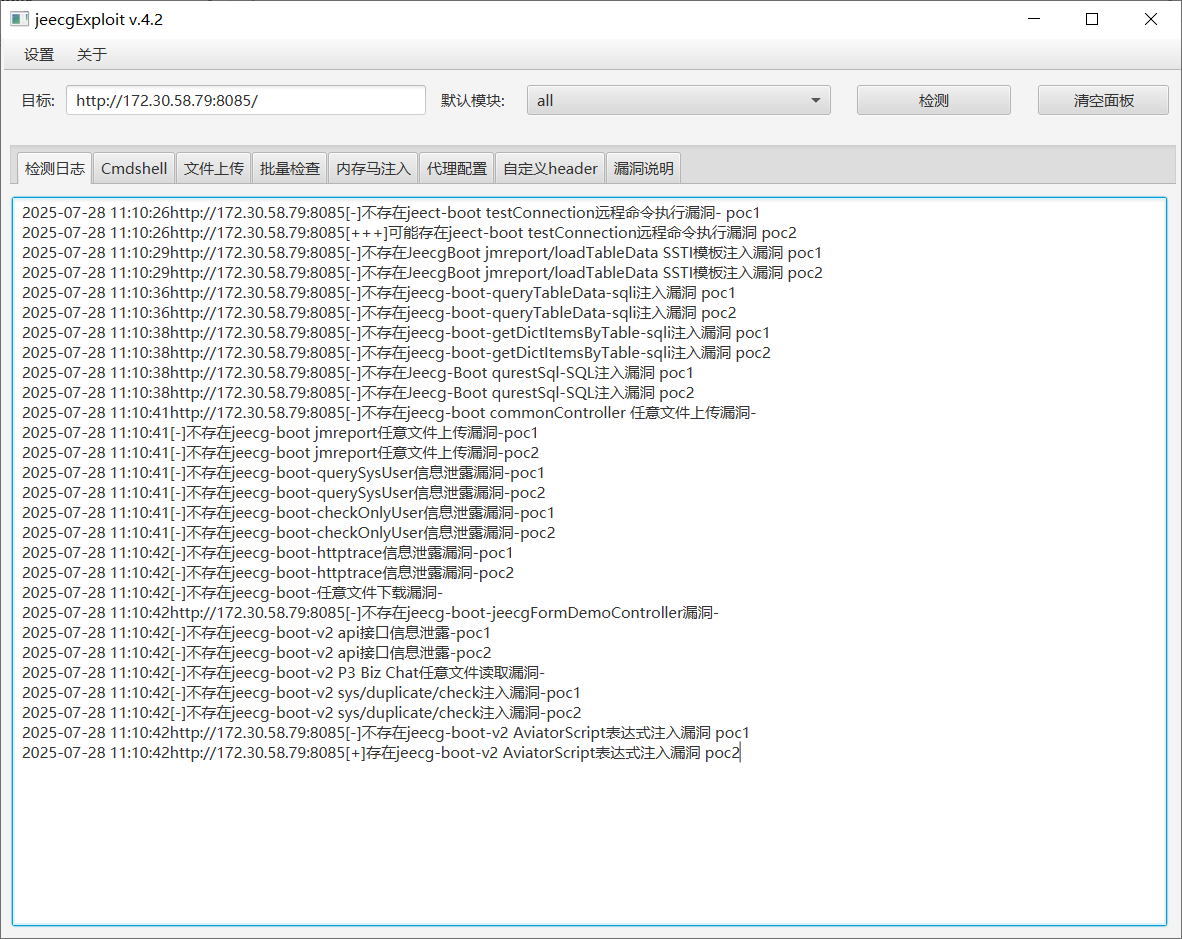The width and height of the screenshot is (1182, 939).
Task: Click the 检测 button
Action: point(933,100)
